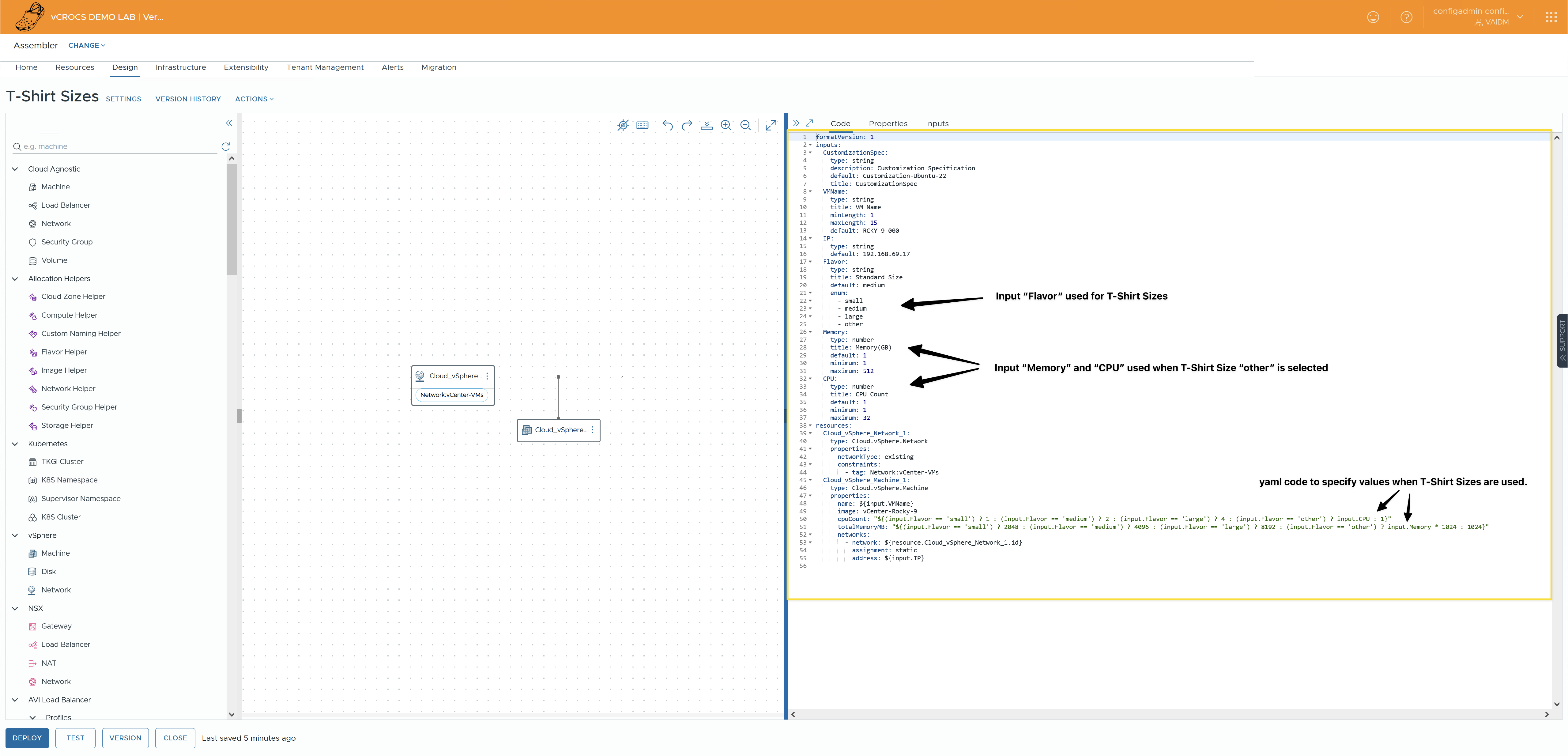Open the VERSION HISTORY link
Image resolution: width=1568 pixels, height=756 pixels.
tap(188, 99)
